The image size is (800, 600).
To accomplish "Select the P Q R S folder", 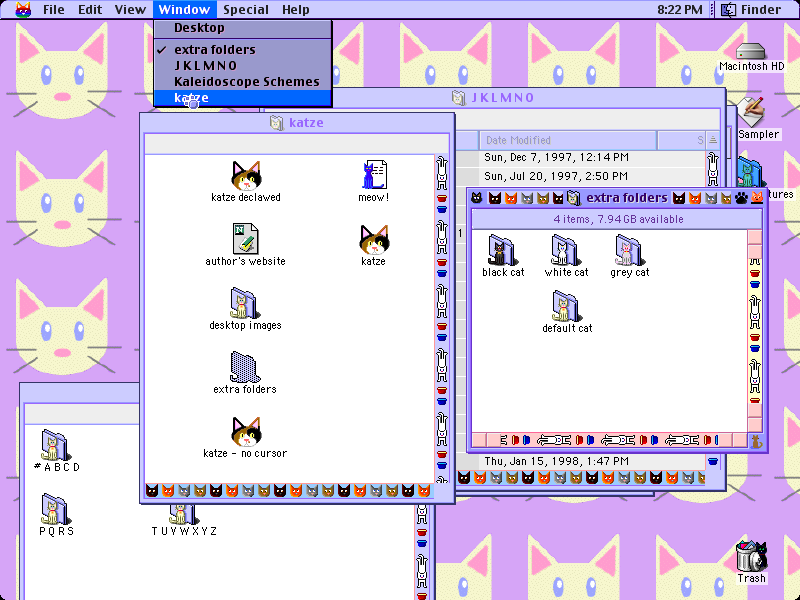I will pos(55,509).
